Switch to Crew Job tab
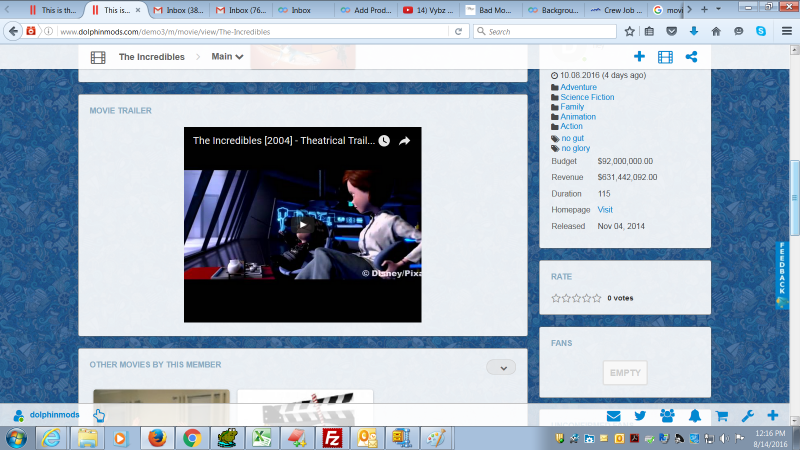 [614, 10]
